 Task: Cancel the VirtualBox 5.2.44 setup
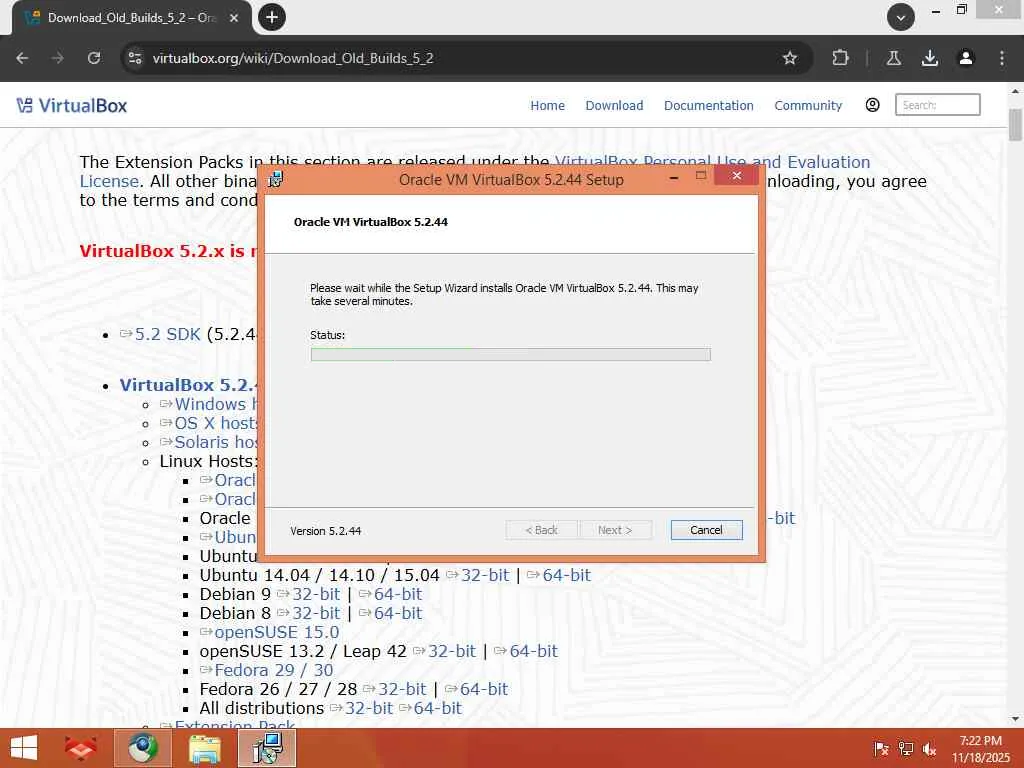[706, 530]
